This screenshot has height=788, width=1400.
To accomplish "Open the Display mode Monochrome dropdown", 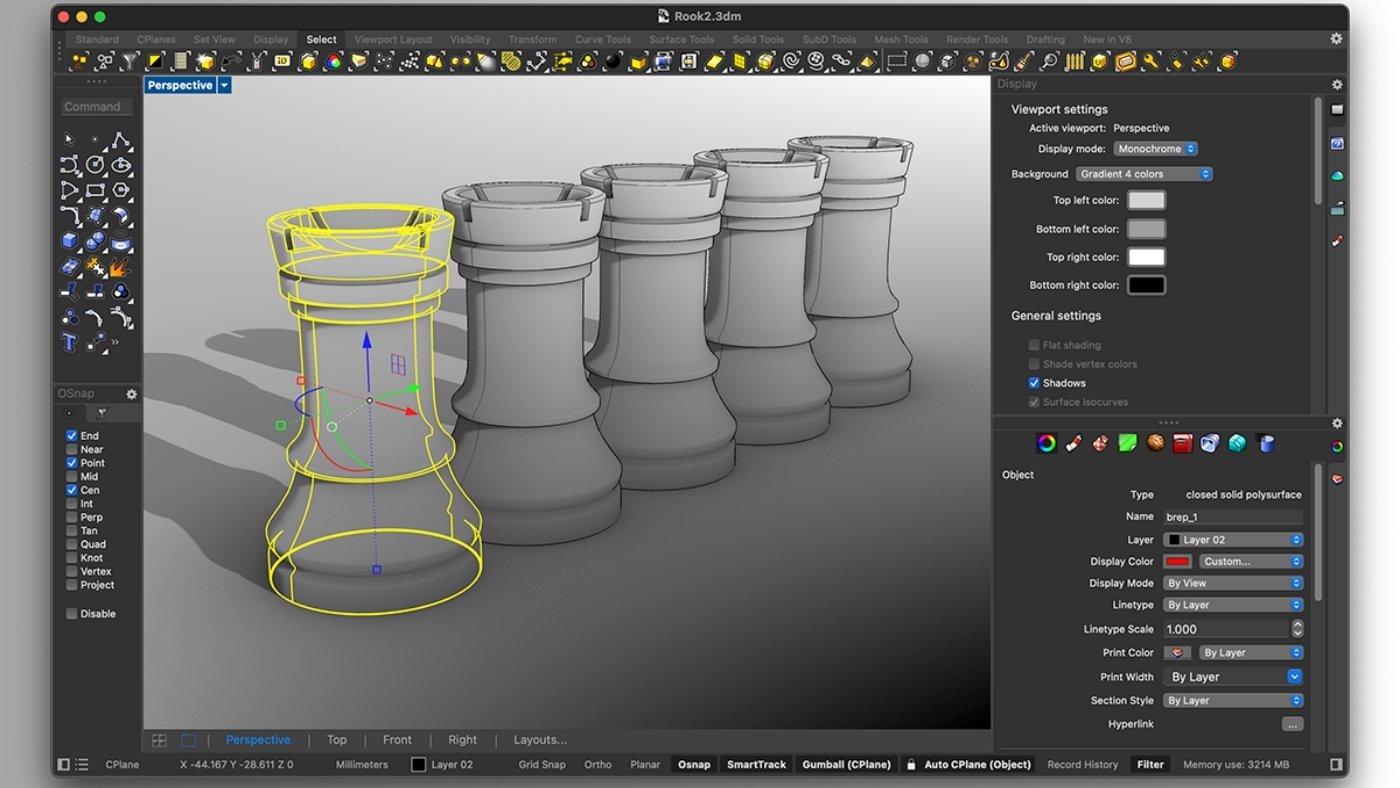I will [1155, 149].
